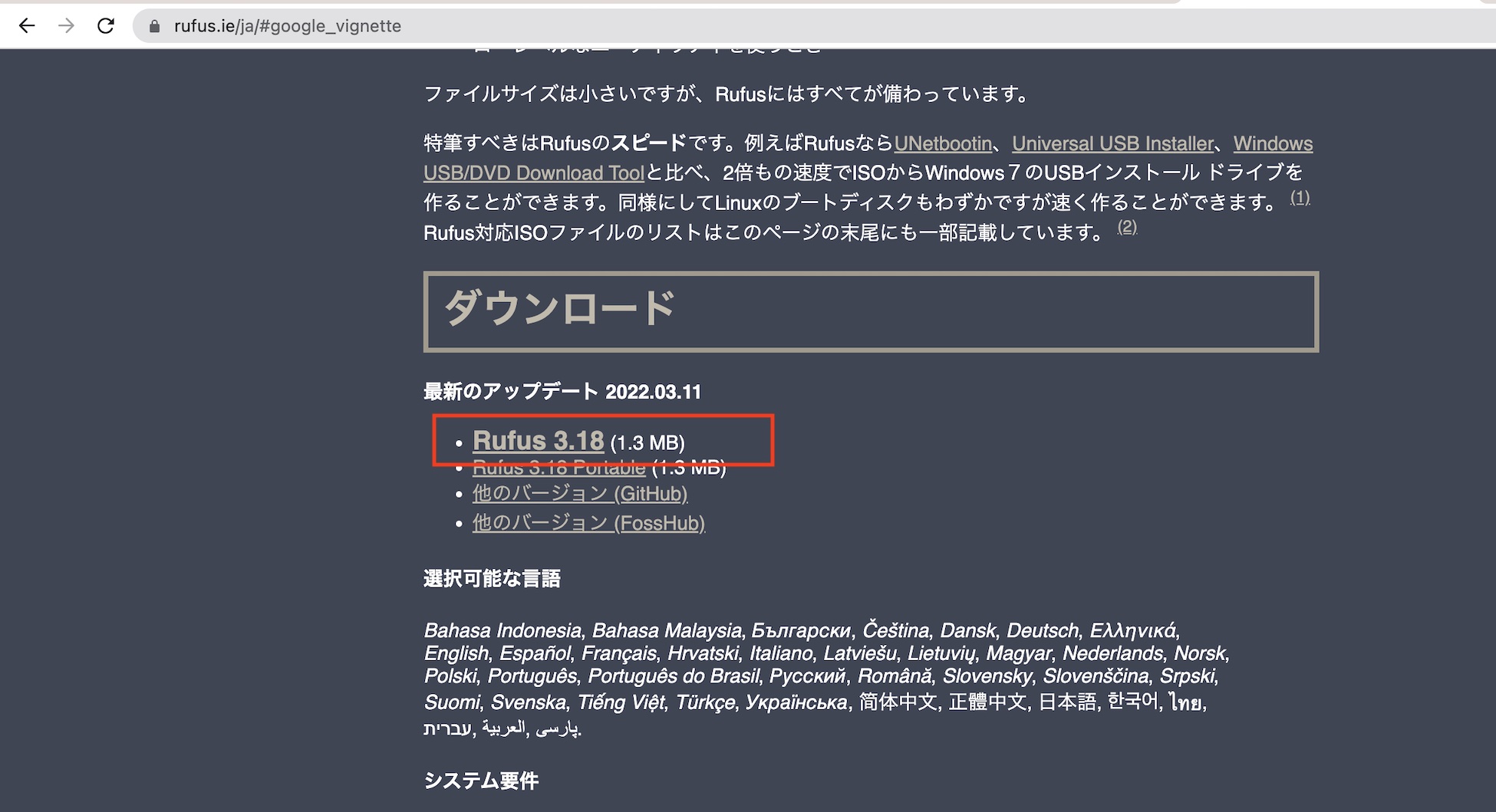Click 한국어 in the languages list
The image size is (1496, 812).
1132,702
